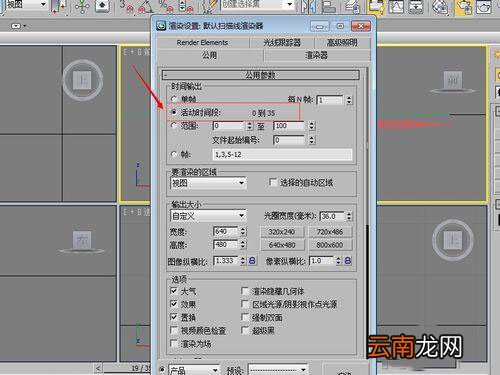Switch to the 高级照明 tab
Screen dimensions: 500x375
click(x=342, y=43)
